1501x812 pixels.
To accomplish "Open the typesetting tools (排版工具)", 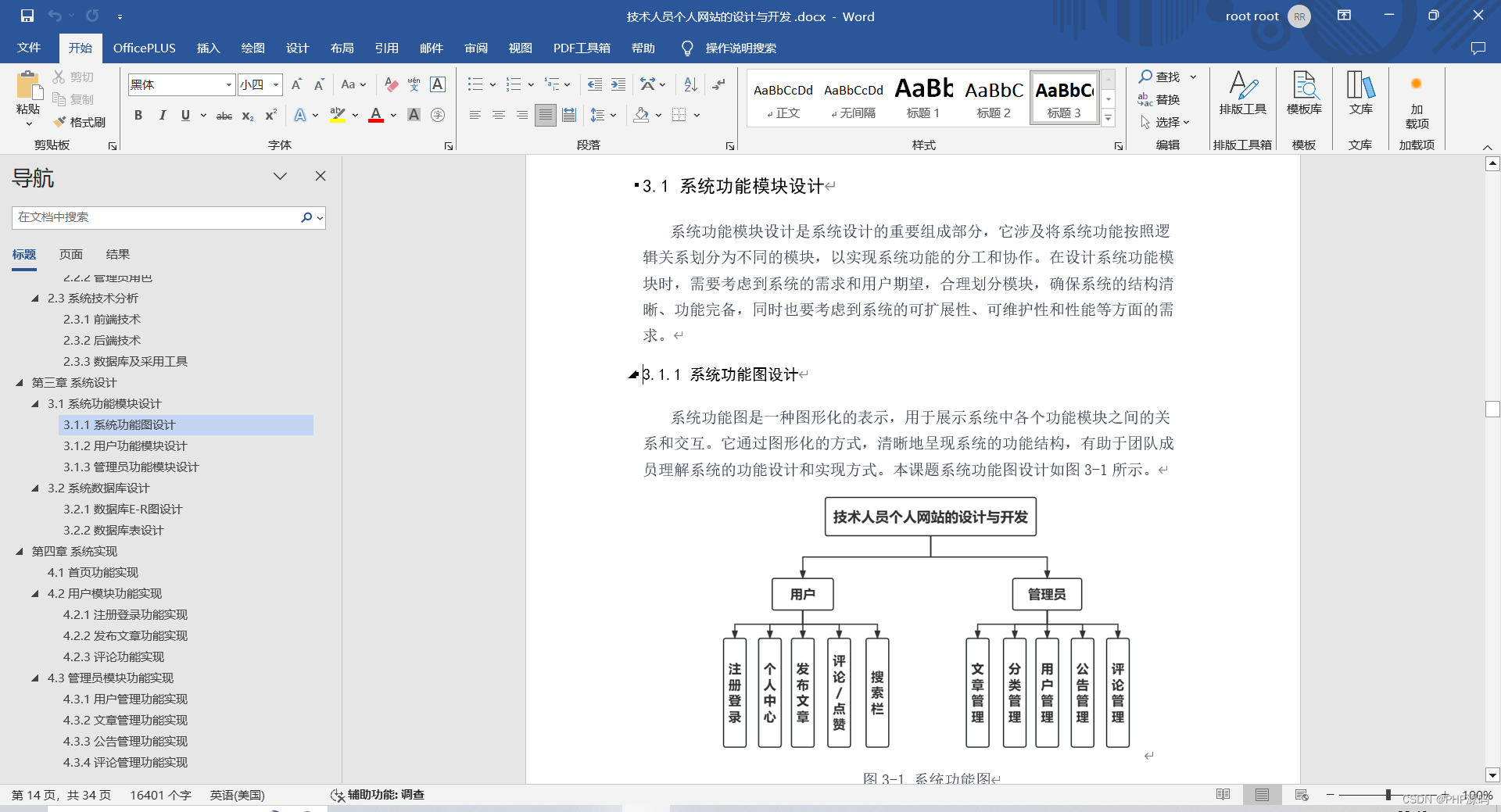I will [x=1242, y=94].
